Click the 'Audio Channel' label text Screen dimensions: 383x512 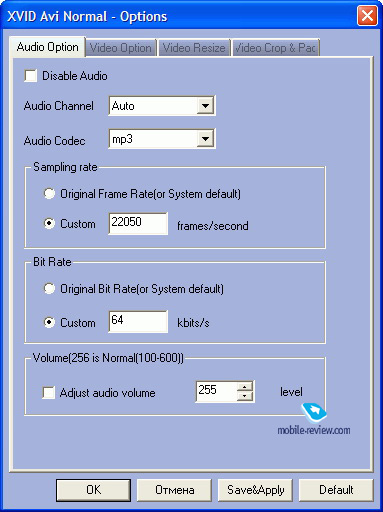(59, 106)
